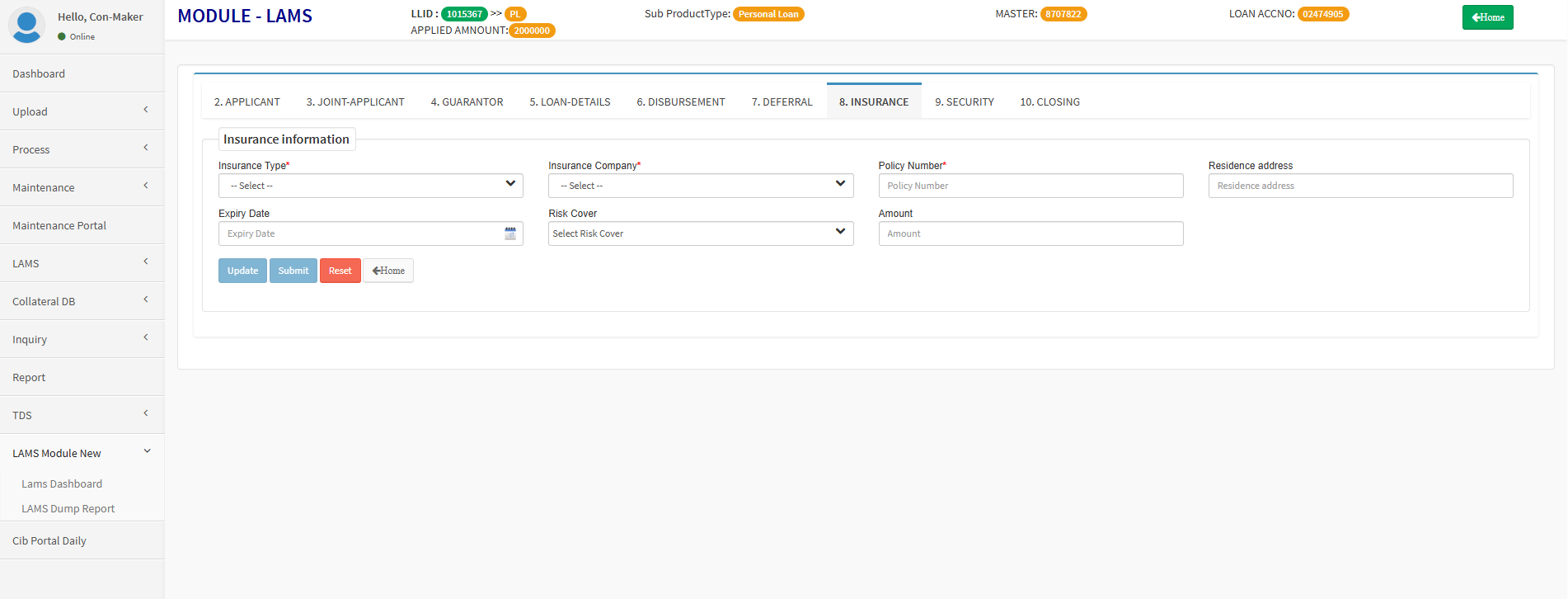Viewport: 1568px width, 599px height.
Task: Expand the Upload sidebar menu
Action: click(x=82, y=111)
